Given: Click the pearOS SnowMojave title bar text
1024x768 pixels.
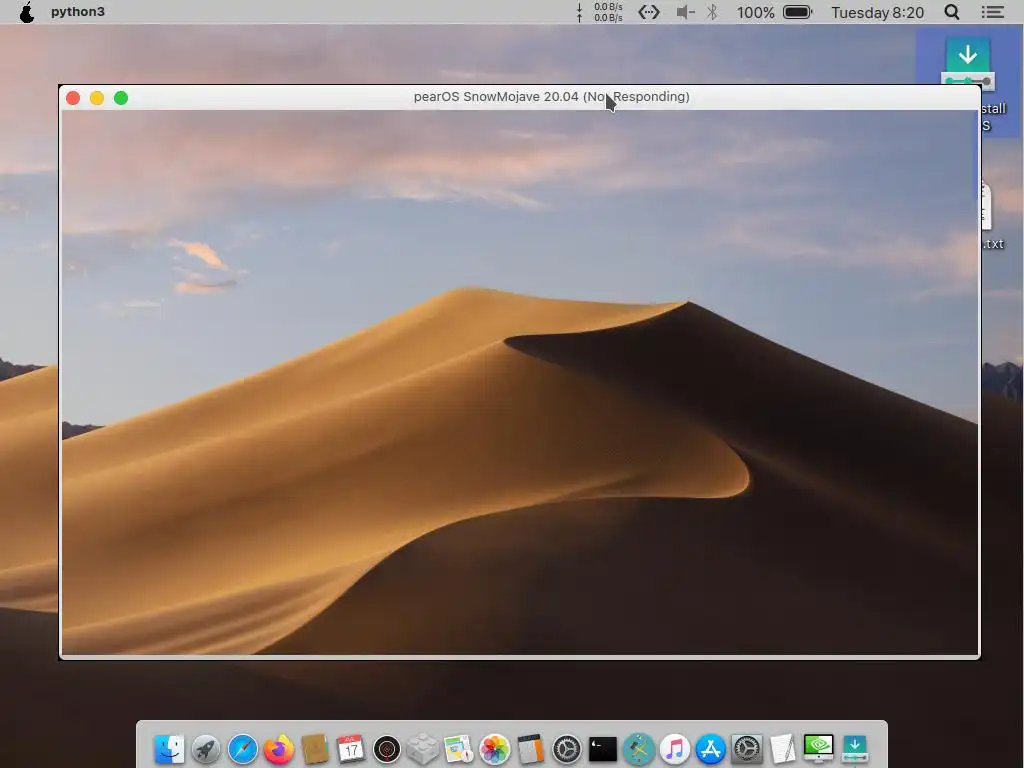Looking at the screenshot, I should click(x=551, y=97).
